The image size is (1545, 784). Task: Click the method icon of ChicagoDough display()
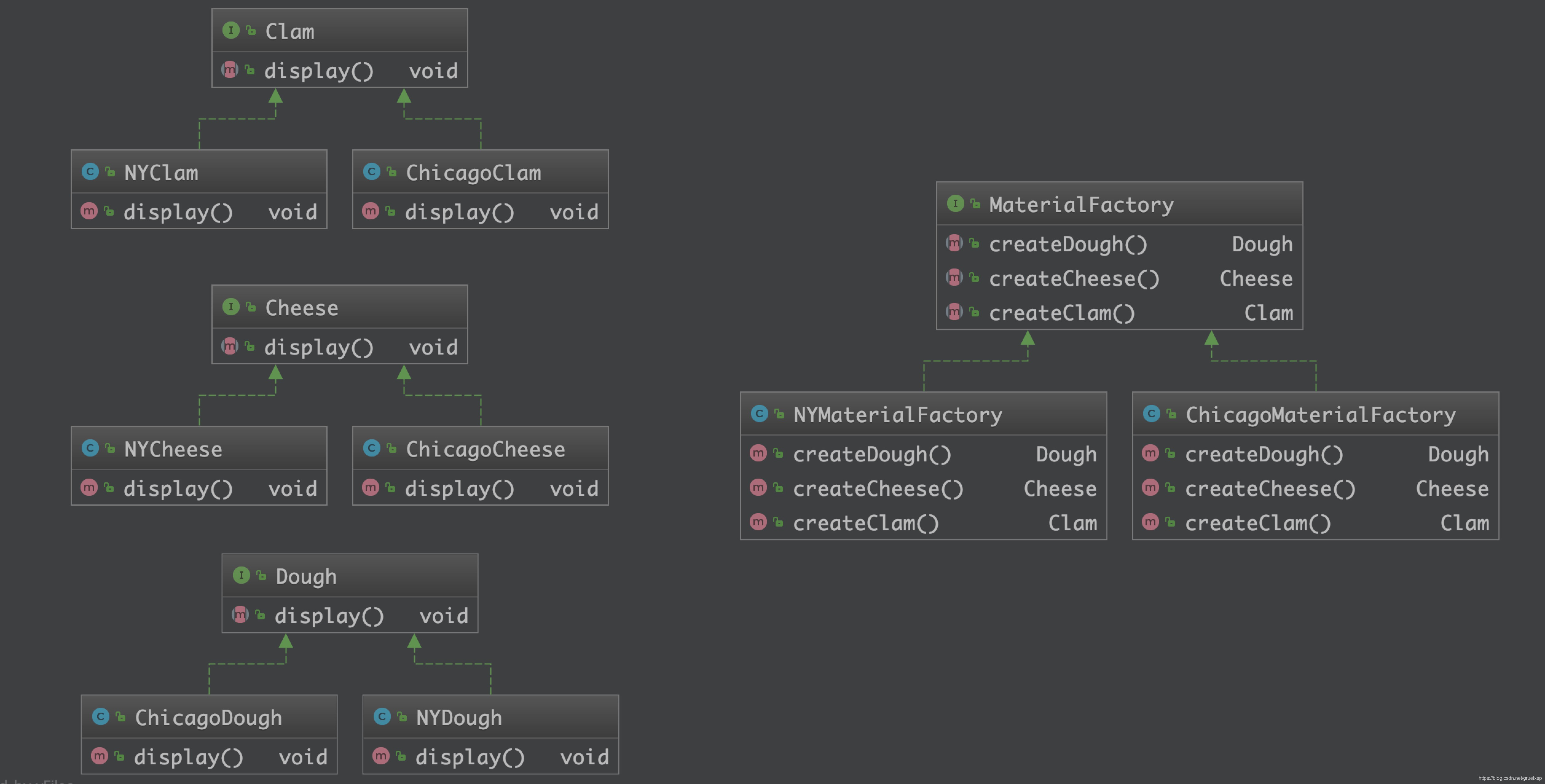[x=100, y=756]
